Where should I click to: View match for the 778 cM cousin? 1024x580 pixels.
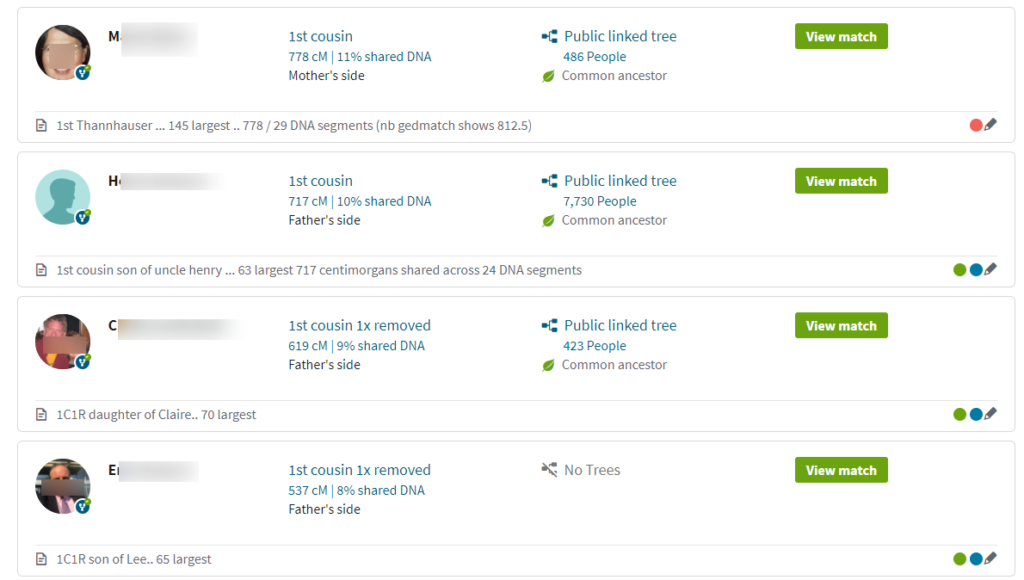pos(841,37)
